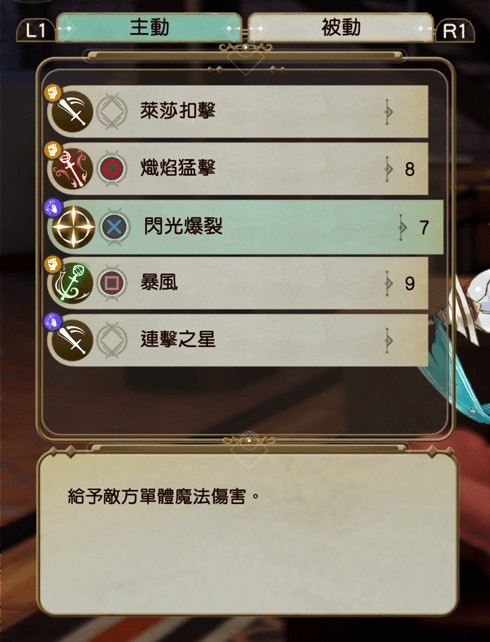Viewport: 490px width, 642px height.
Task: Click the arrow marker on 萊莎扣擊 row
Action: click(x=388, y=111)
